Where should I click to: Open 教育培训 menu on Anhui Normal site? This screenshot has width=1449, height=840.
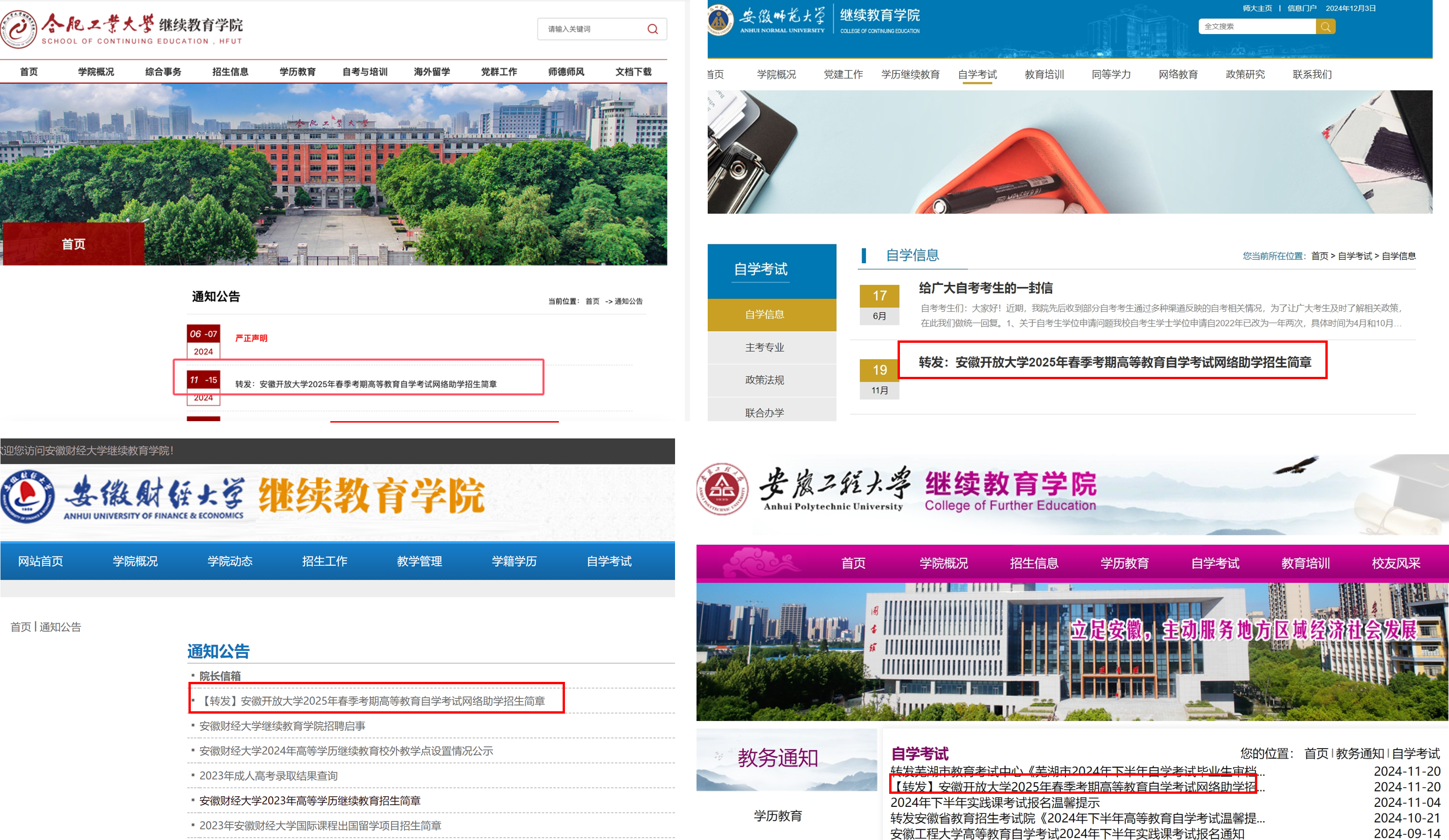click(x=1044, y=74)
